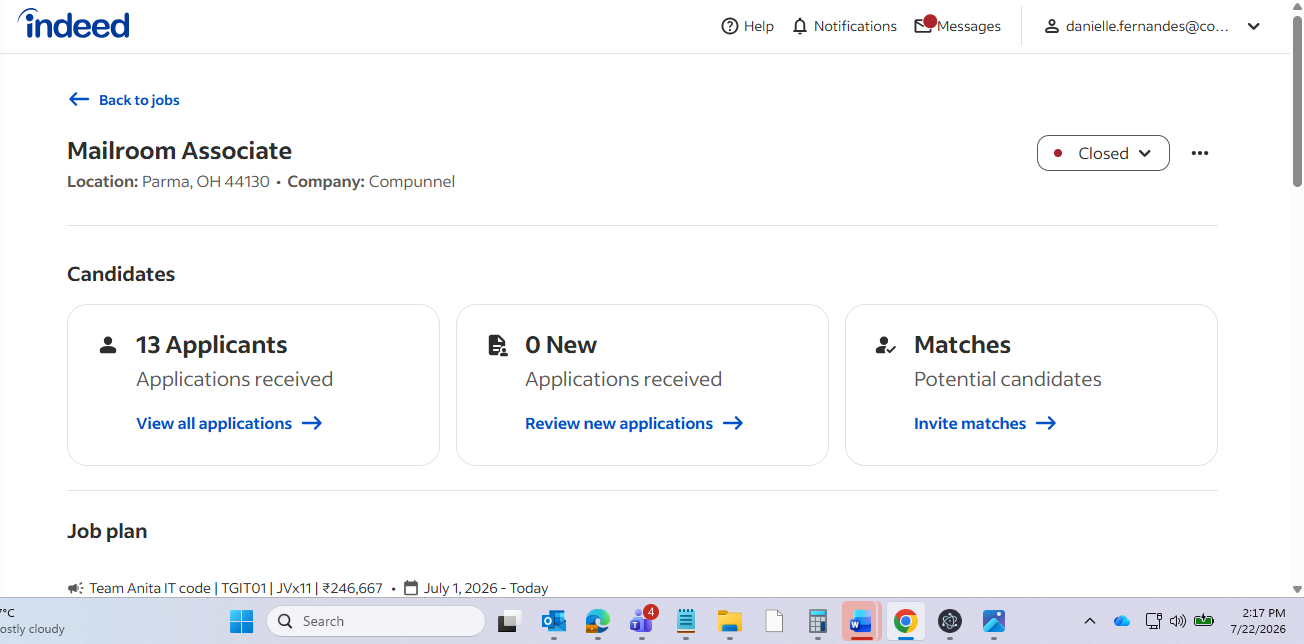Viewport: 1304px width, 644px height.
Task: Click the Messages envelope icon
Action: pos(923,26)
